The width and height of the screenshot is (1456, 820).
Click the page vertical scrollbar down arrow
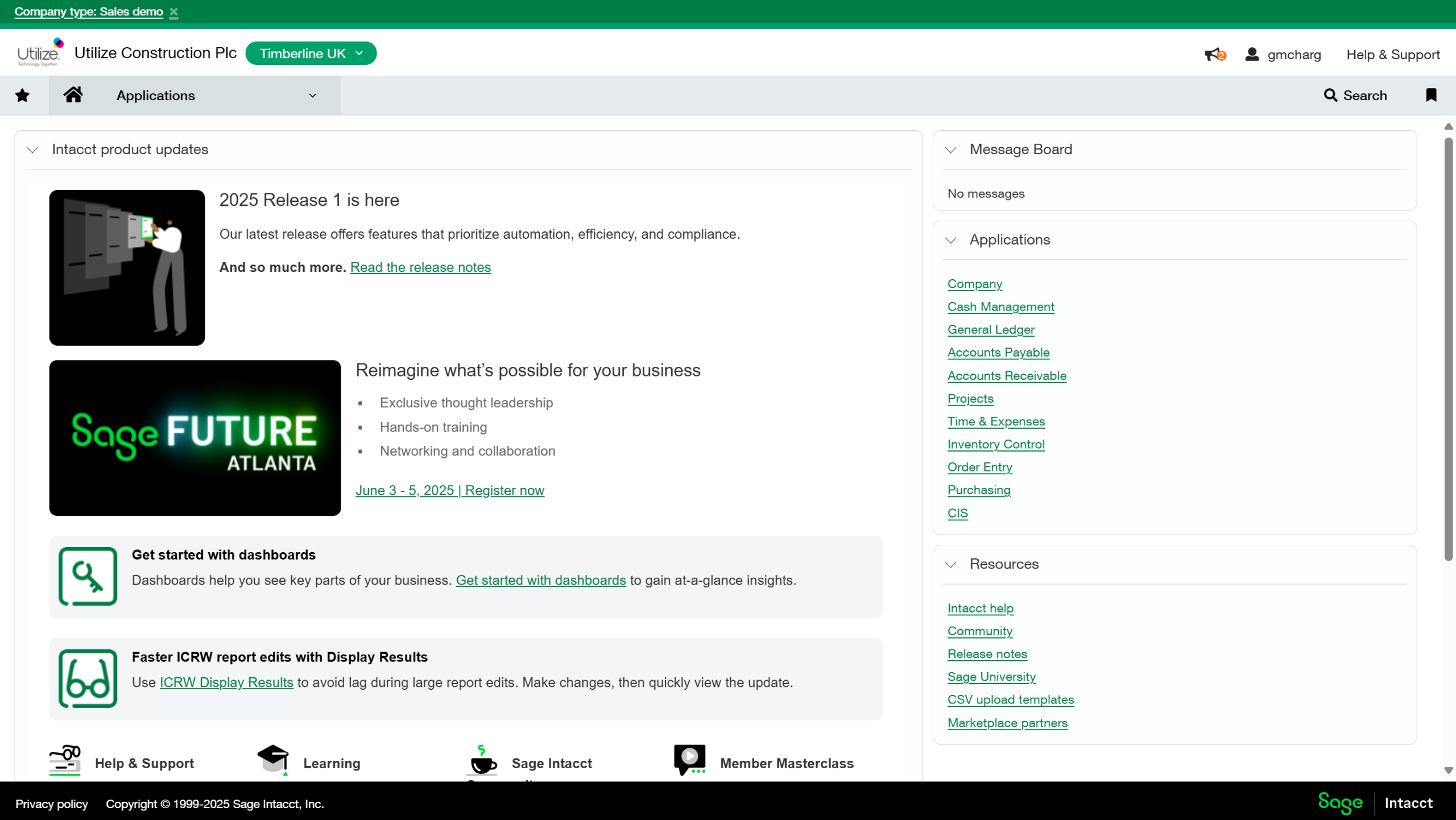click(x=1448, y=771)
